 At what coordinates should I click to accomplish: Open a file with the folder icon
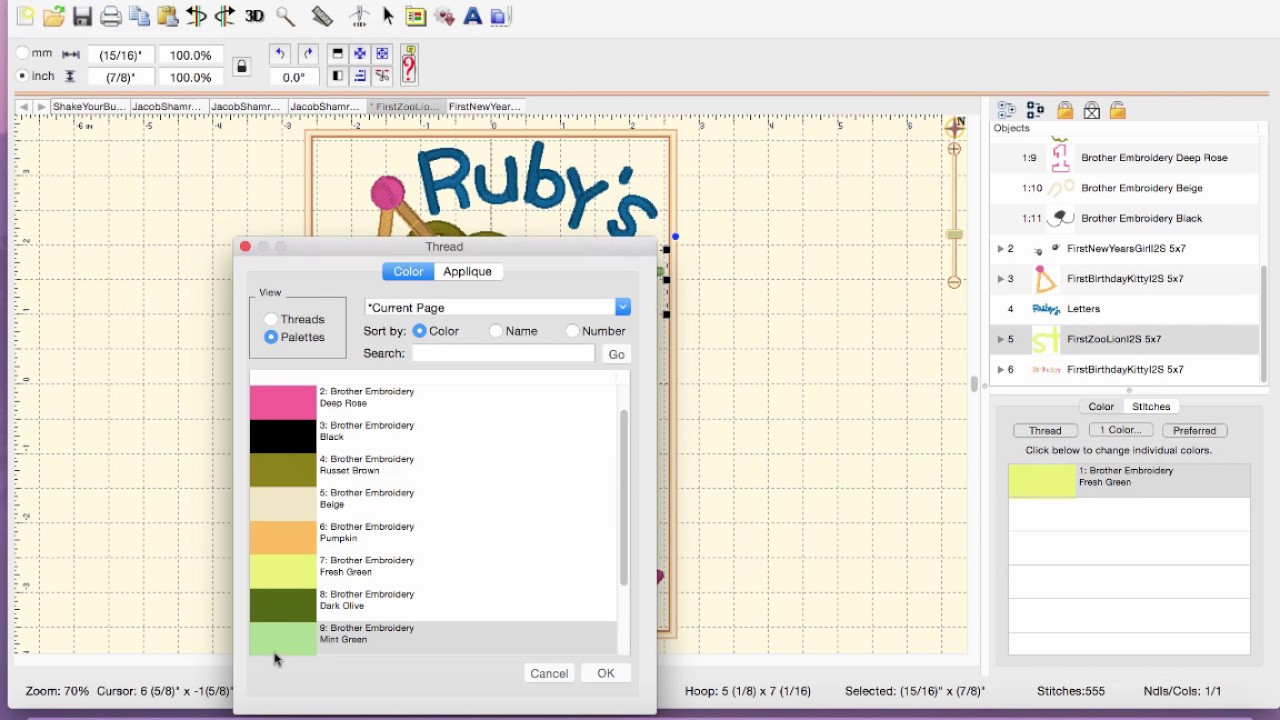[54, 16]
